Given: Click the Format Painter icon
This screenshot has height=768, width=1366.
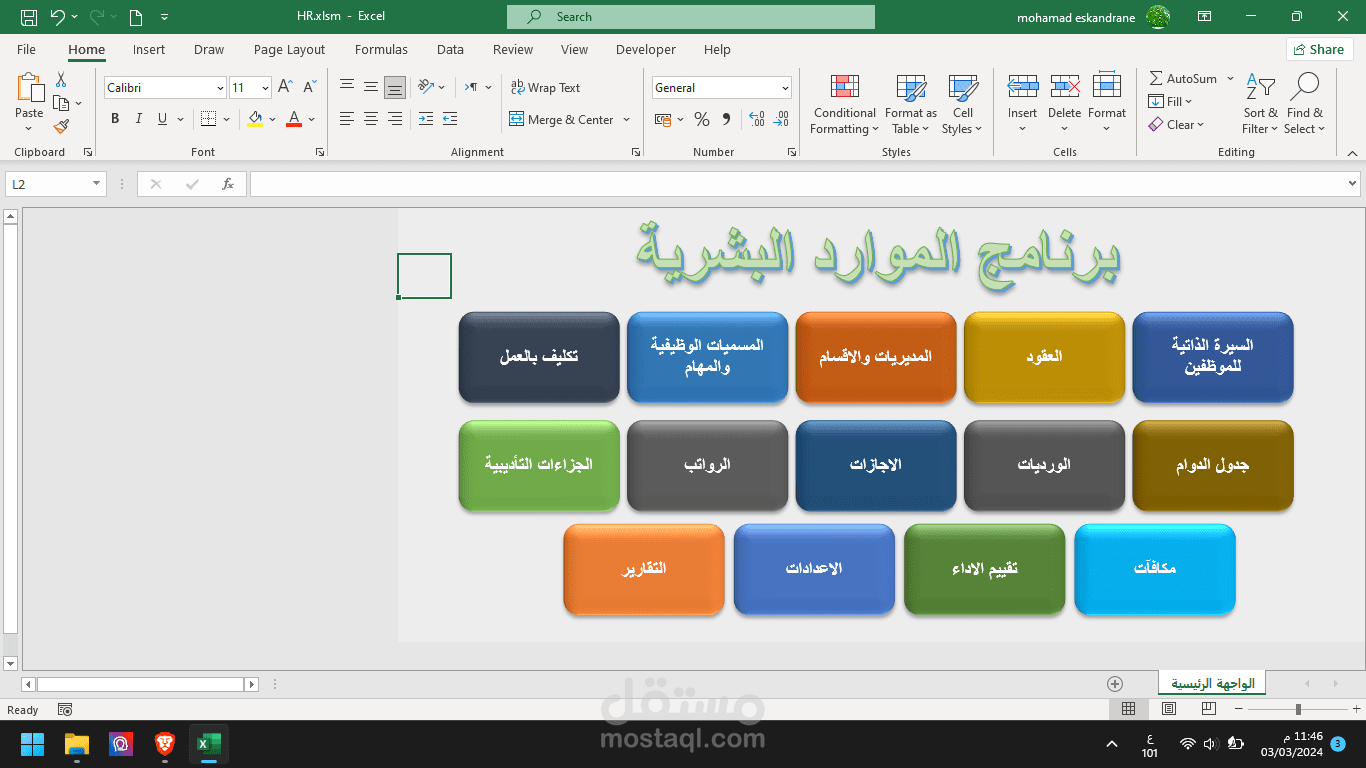Looking at the screenshot, I should tap(59, 125).
